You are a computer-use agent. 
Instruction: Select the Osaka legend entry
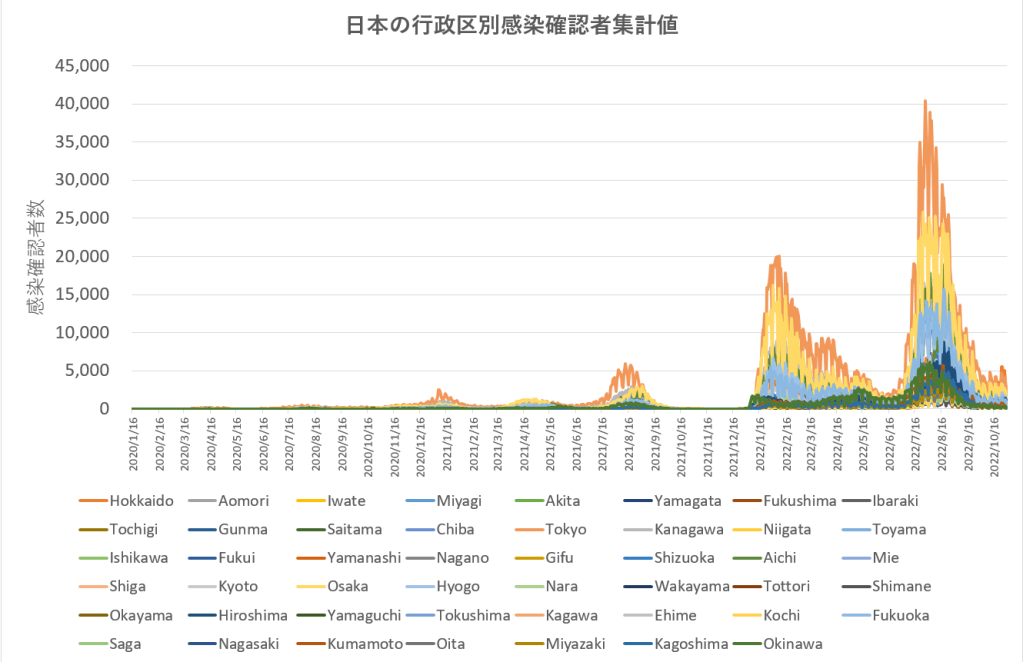coord(351,586)
